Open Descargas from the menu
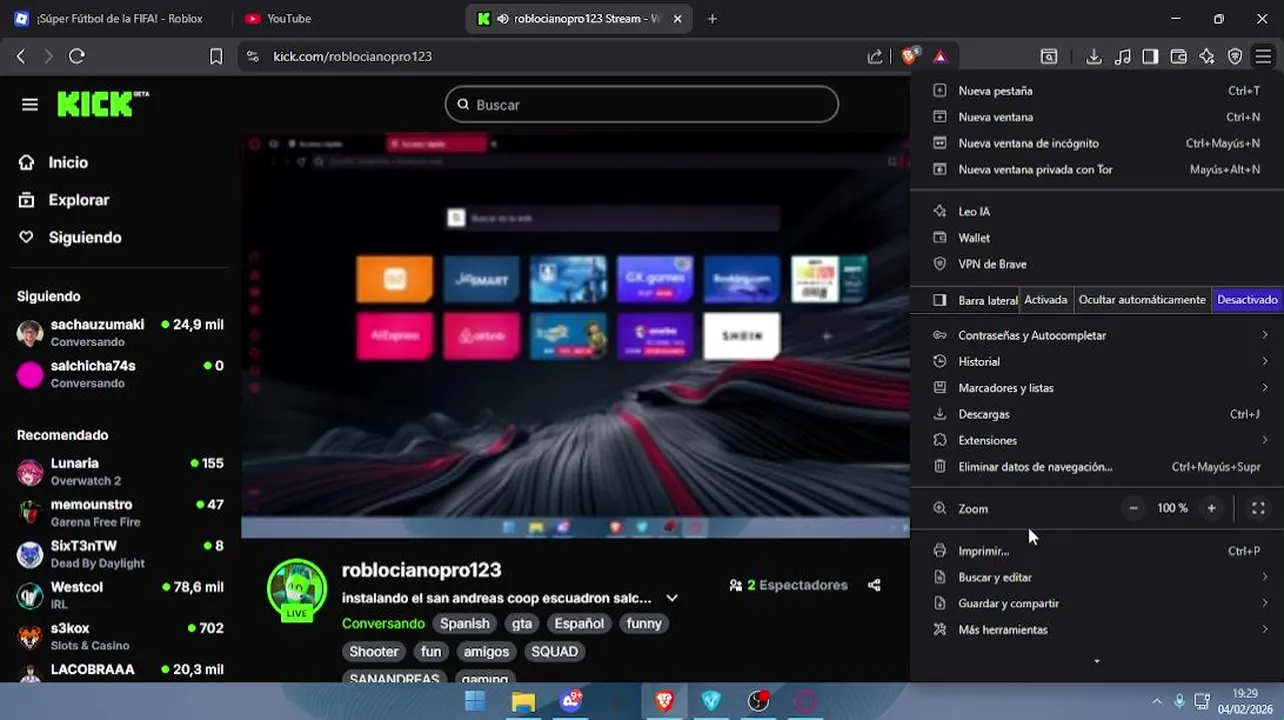This screenshot has height=720, width=1284. coord(1097,414)
